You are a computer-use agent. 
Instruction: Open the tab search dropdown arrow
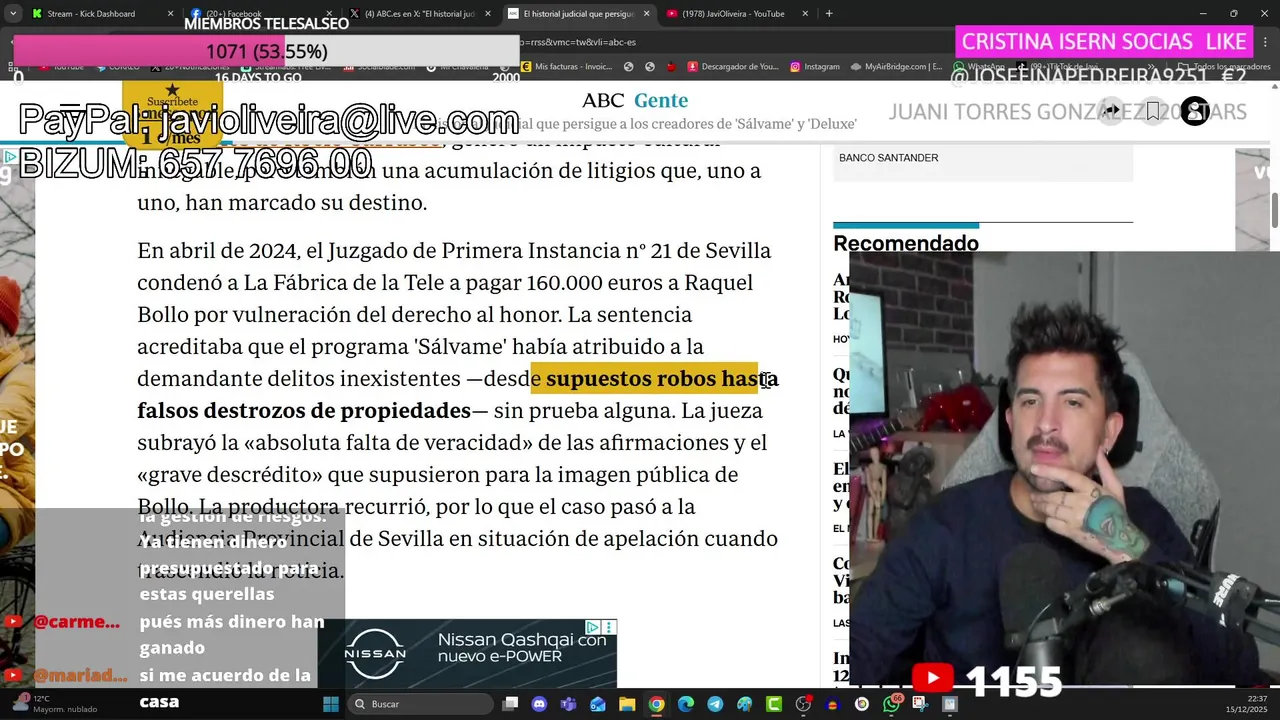point(12,14)
